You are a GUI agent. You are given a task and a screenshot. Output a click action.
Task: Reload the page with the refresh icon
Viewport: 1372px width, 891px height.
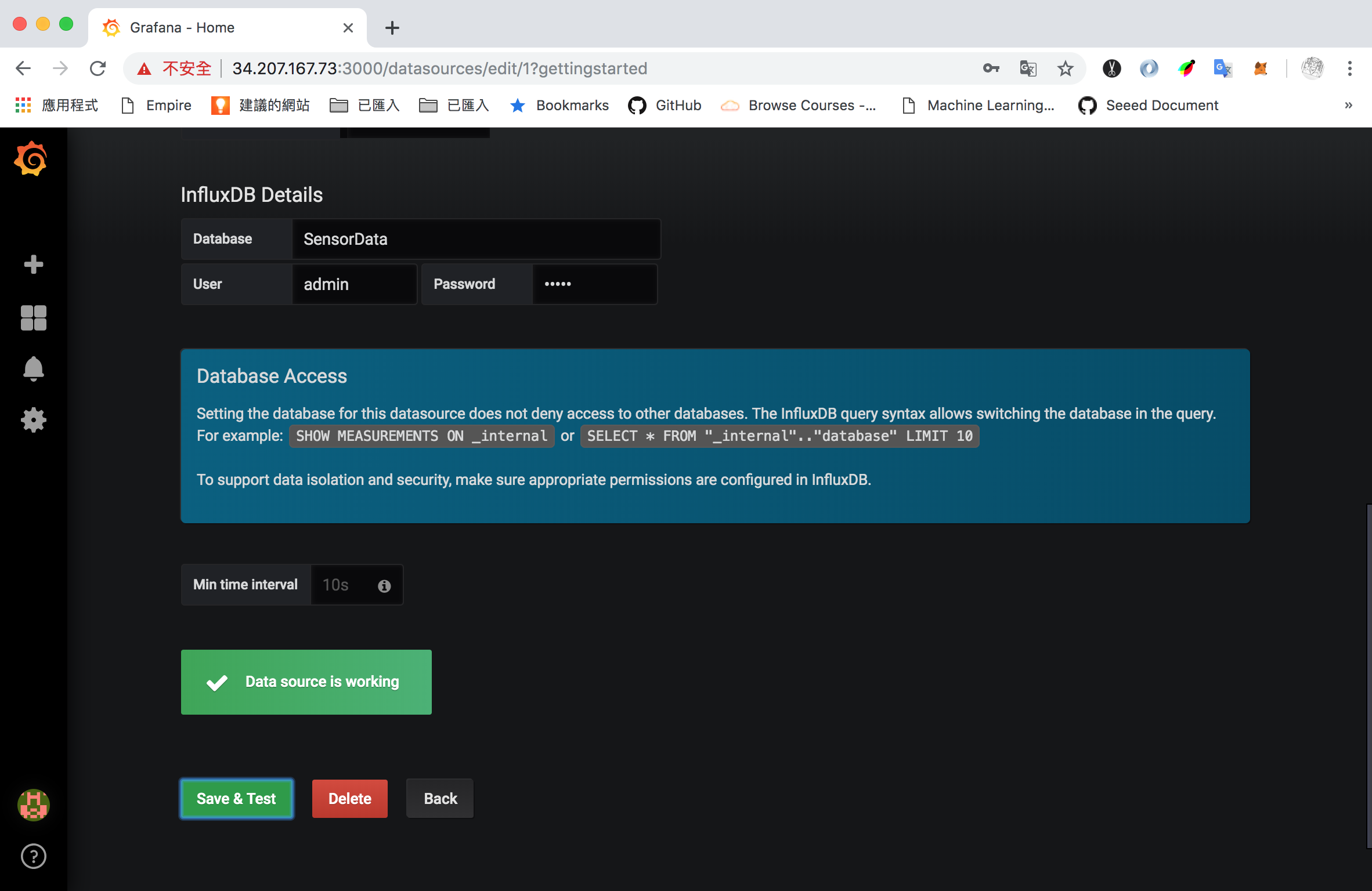point(98,68)
